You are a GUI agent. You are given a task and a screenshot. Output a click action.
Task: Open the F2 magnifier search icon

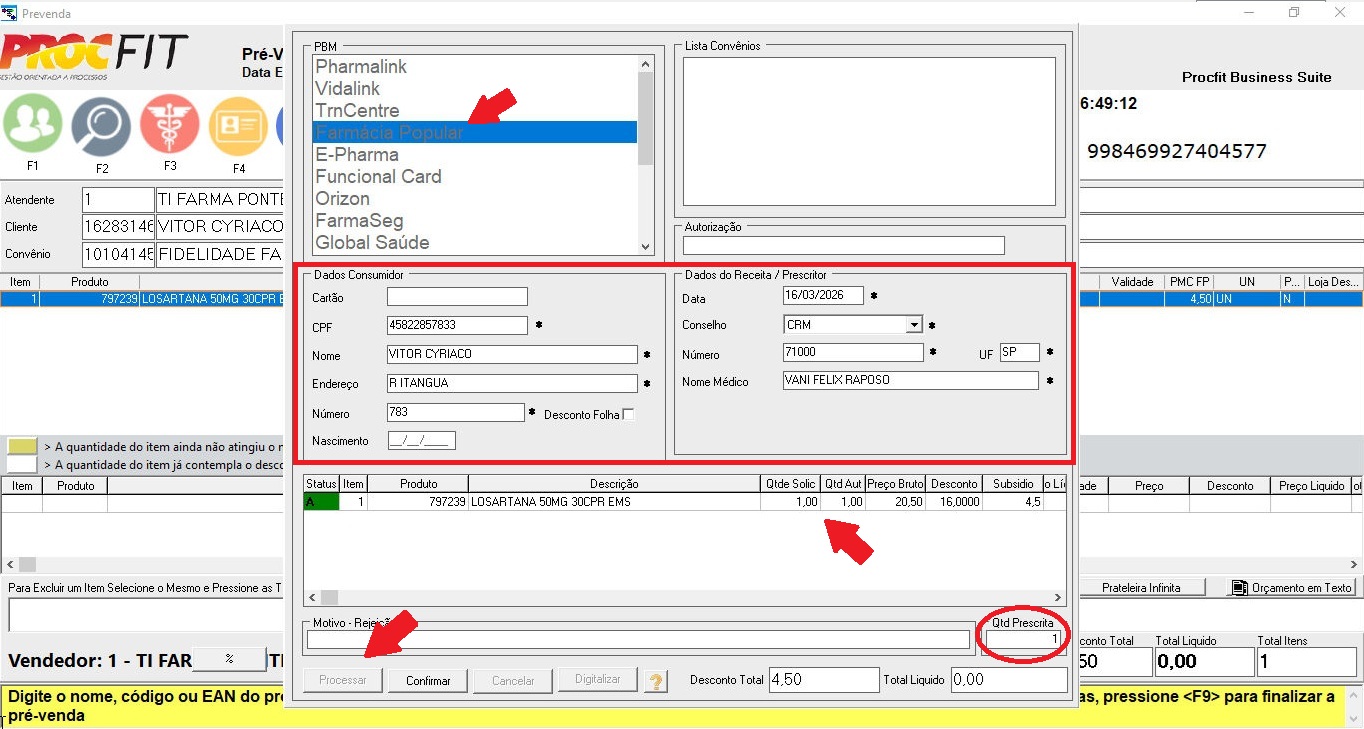(101, 125)
